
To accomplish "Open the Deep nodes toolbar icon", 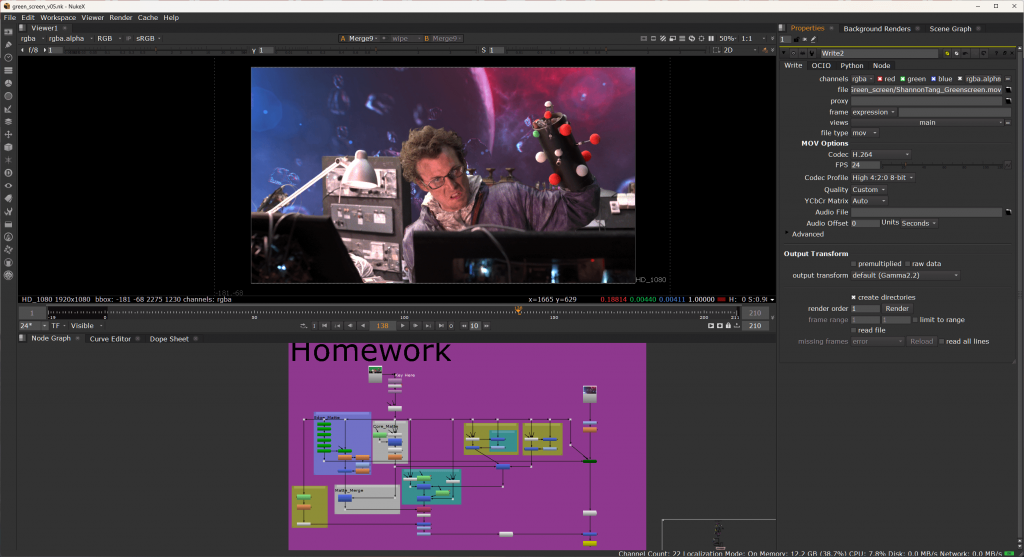I will [8, 173].
